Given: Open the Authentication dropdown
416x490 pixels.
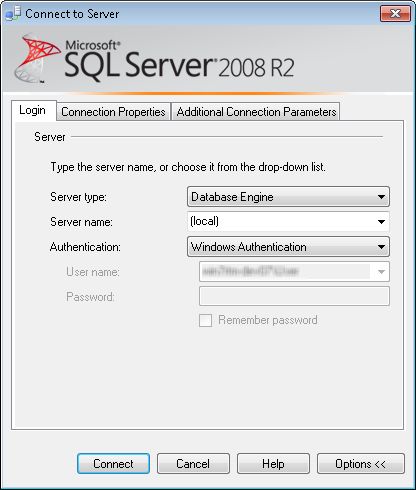Looking at the screenshot, I should click(288, 247).
